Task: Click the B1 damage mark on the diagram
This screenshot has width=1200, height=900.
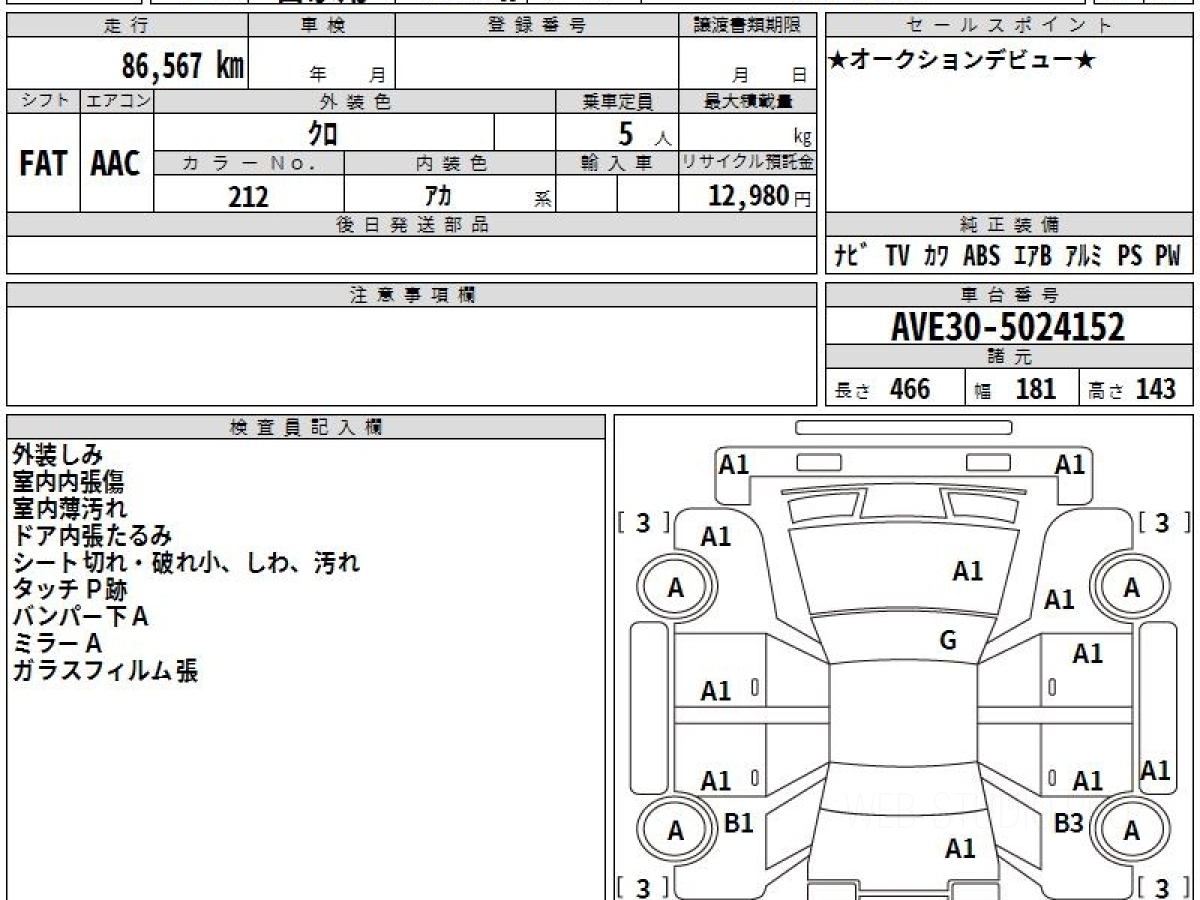Action: [738, 823]
